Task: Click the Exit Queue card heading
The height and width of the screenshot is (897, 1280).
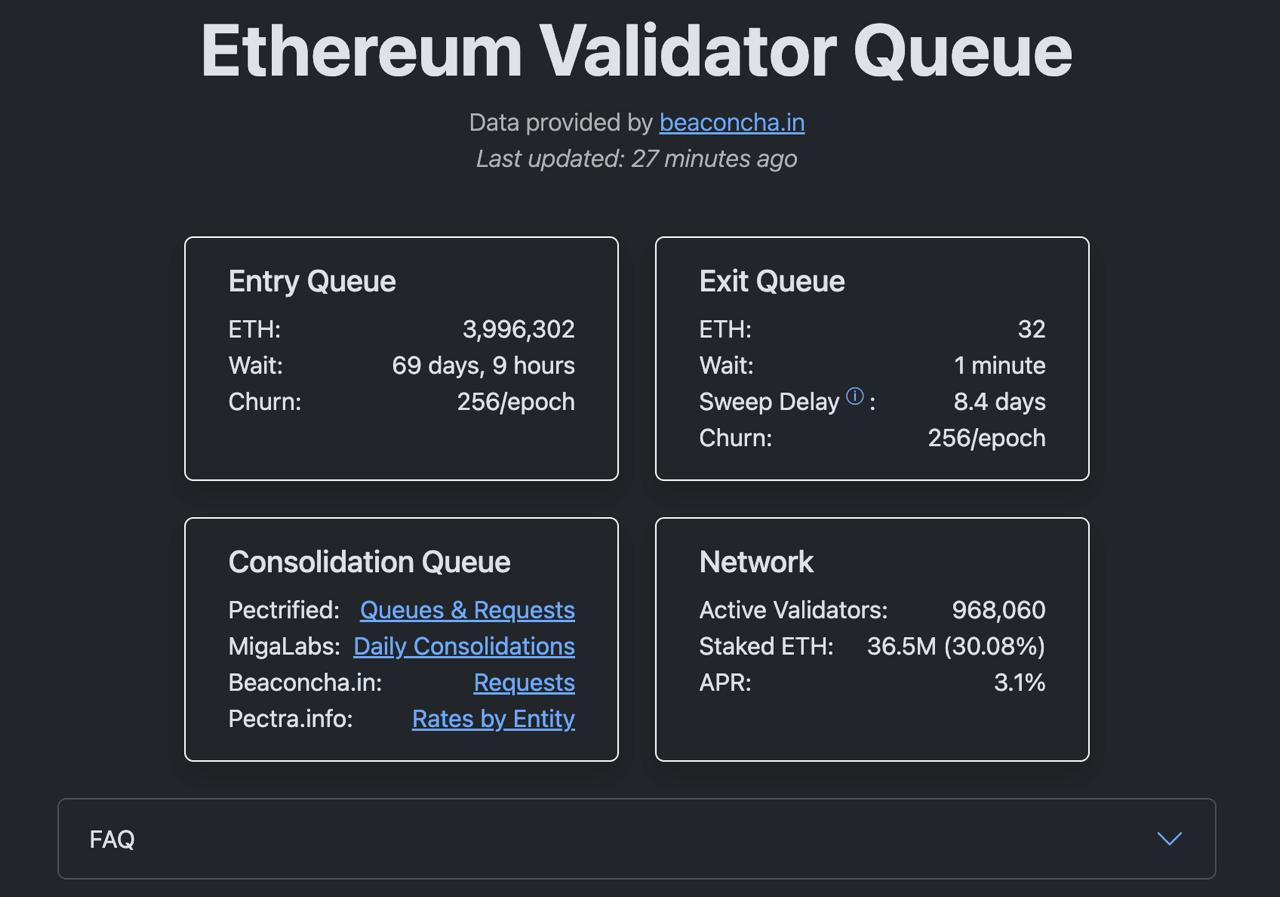Action: pos(772,281)
